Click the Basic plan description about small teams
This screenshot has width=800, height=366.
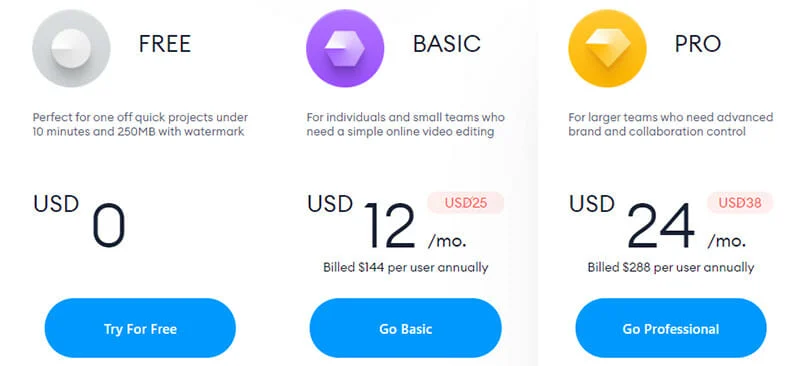tap(406, 125)
